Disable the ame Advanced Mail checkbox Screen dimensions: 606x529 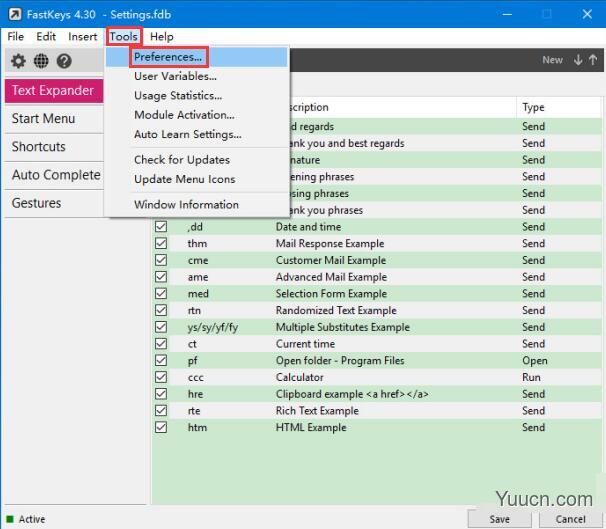[161, 277]
